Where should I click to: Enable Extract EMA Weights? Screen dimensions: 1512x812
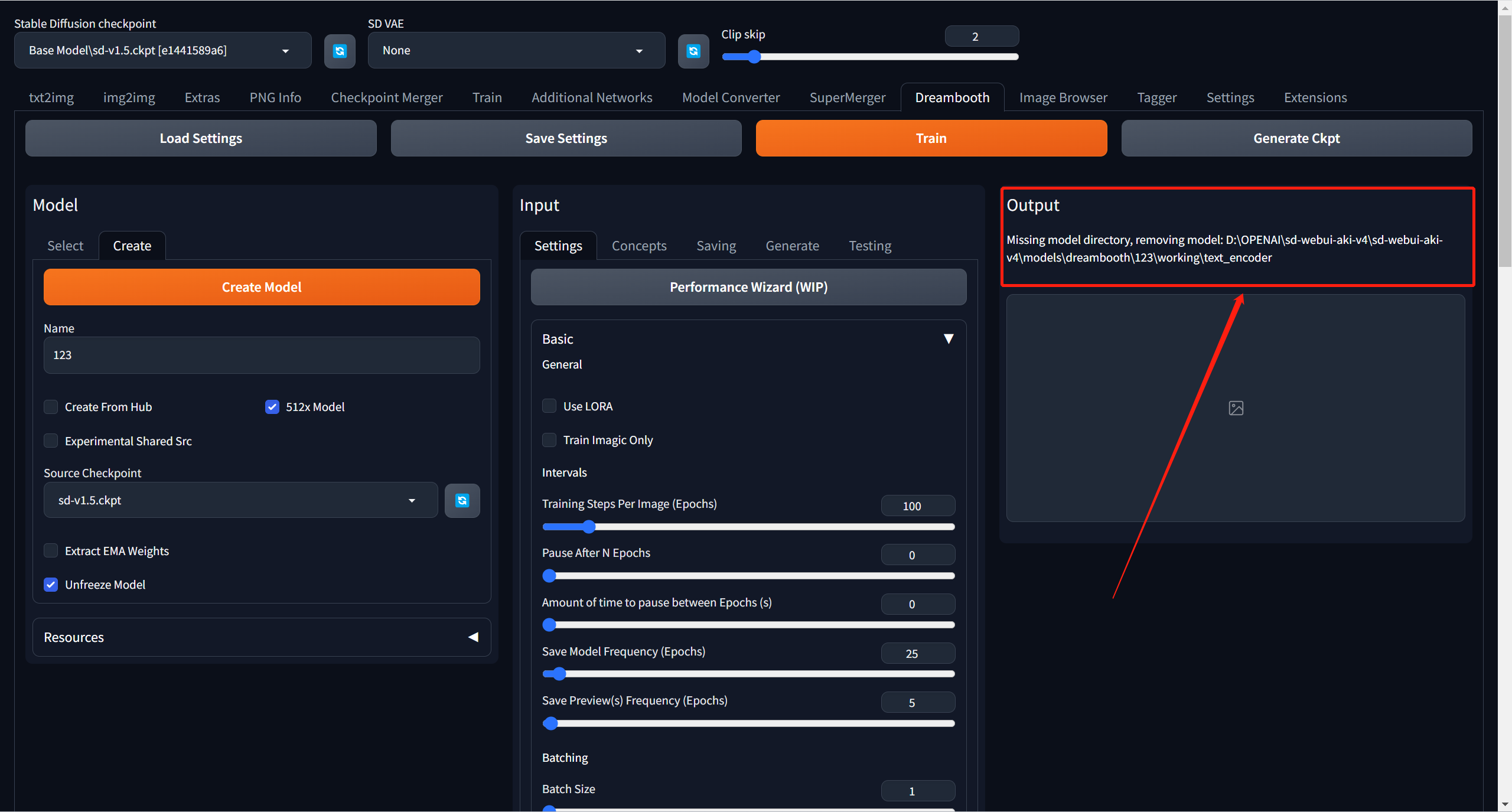51,551
